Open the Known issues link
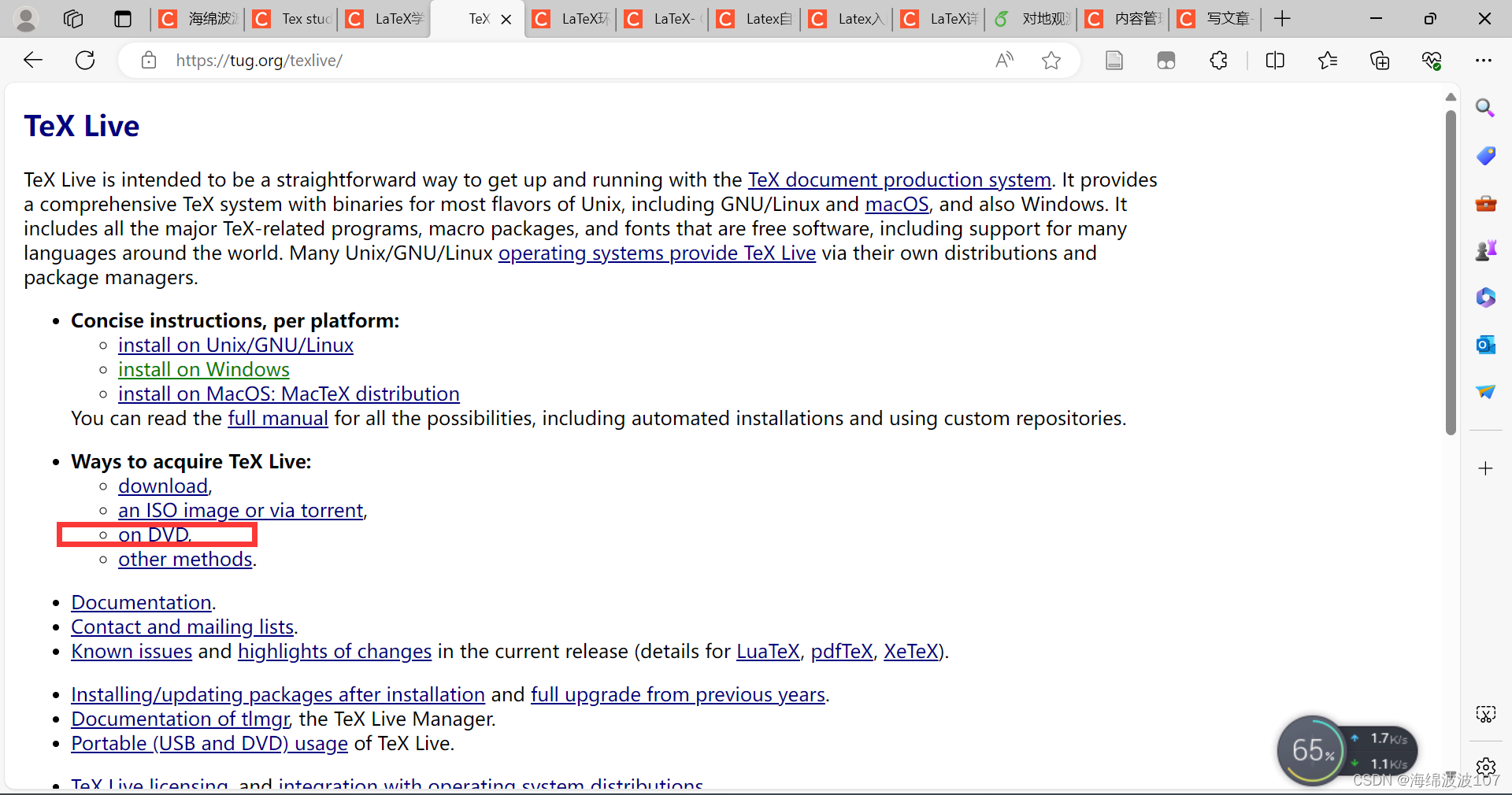 click(132, 651)
